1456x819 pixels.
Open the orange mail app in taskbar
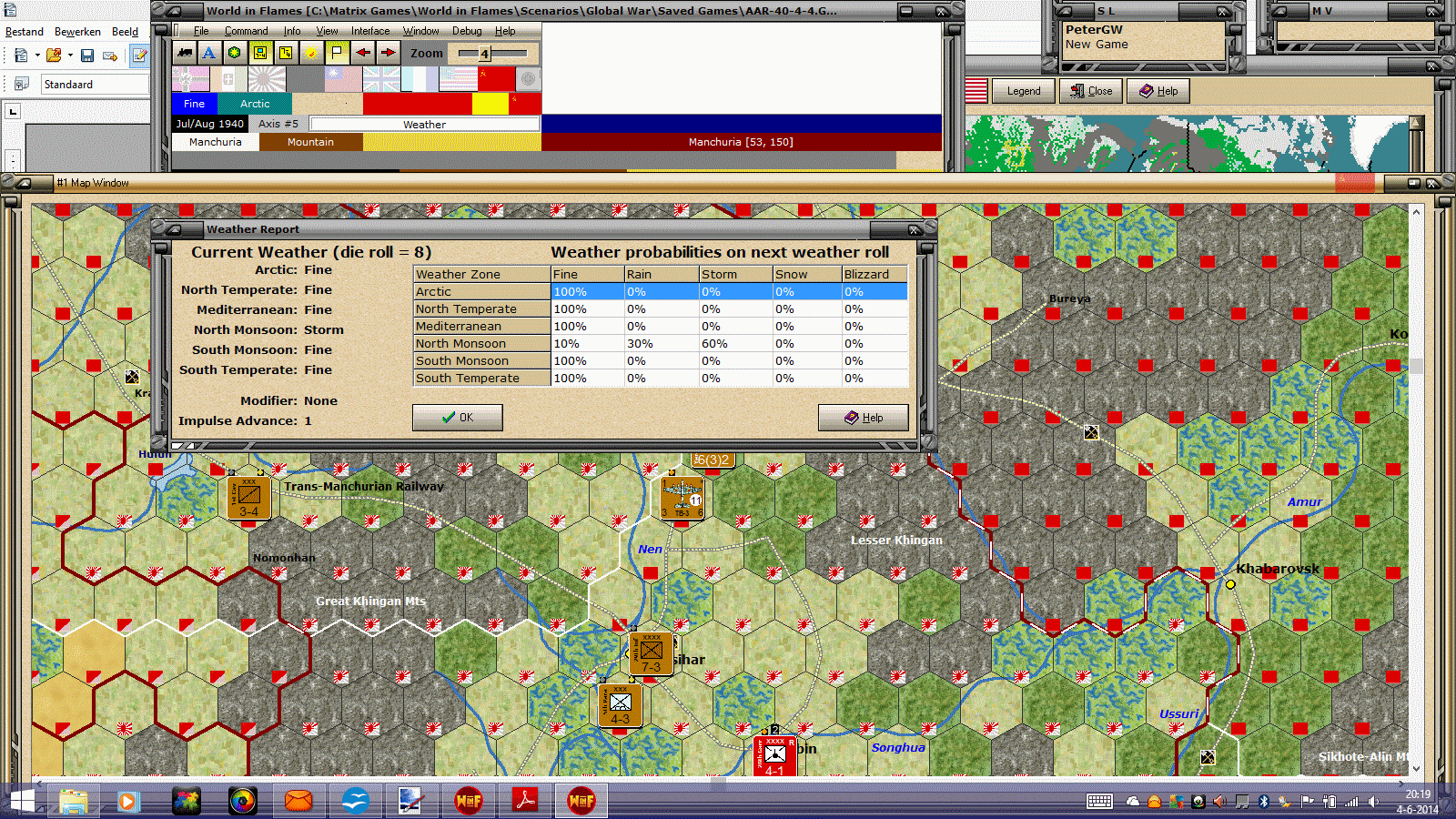click(x=298, y=801)
